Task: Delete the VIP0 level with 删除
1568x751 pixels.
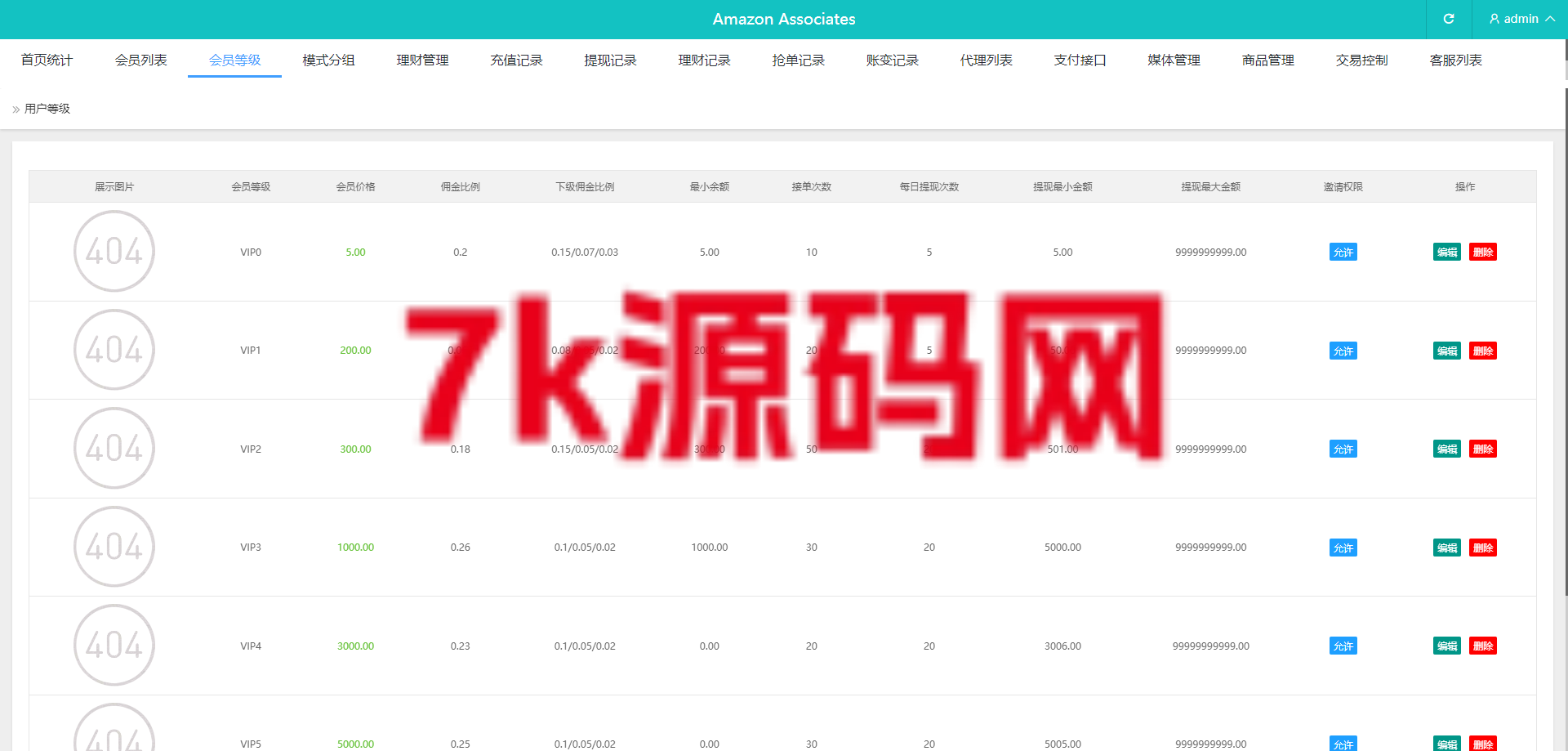Action: (x=1483, y=252)
